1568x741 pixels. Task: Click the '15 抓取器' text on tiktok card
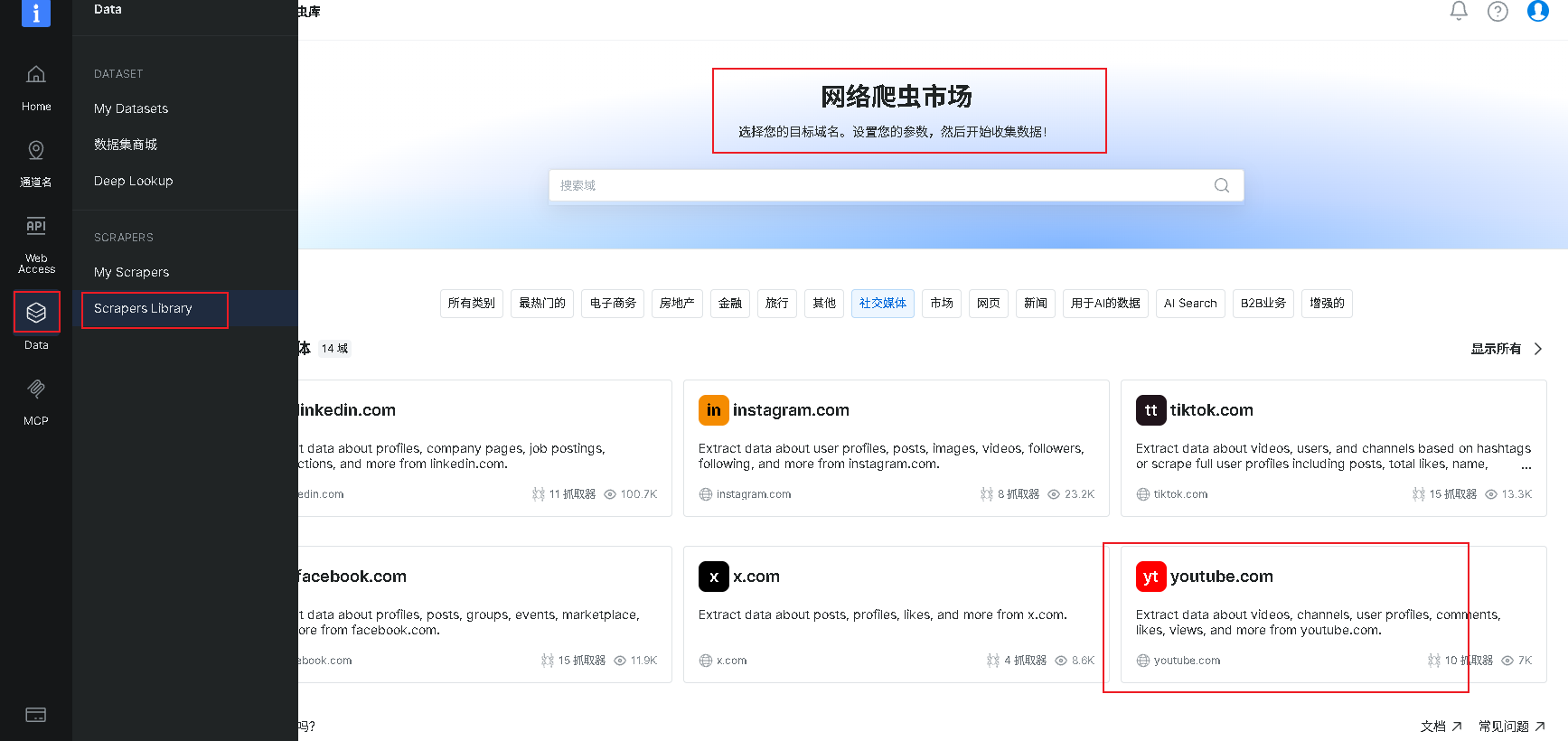click(x=1453, y=494)
